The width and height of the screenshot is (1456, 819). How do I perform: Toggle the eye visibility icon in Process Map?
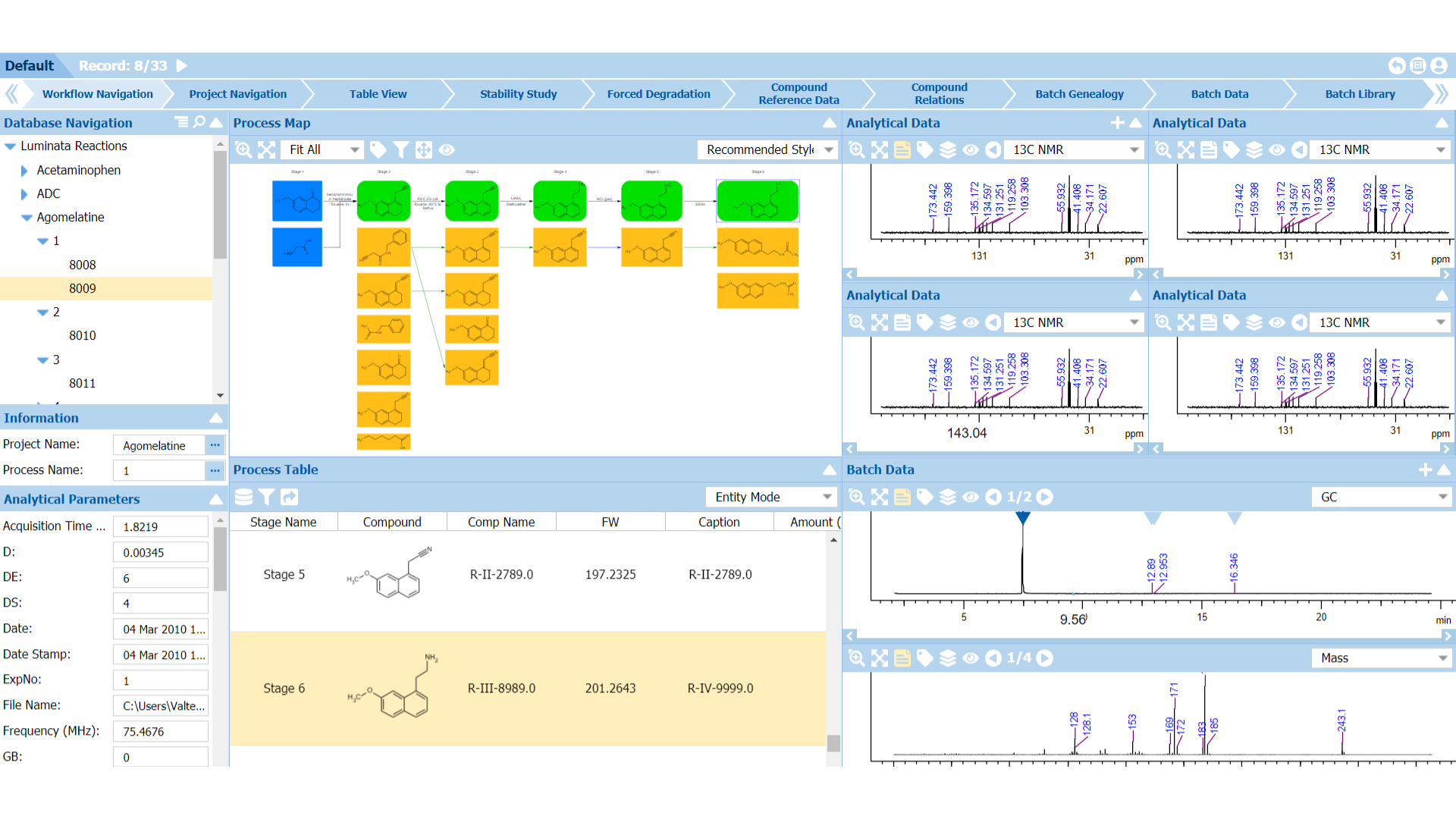(x=447, y=150)
